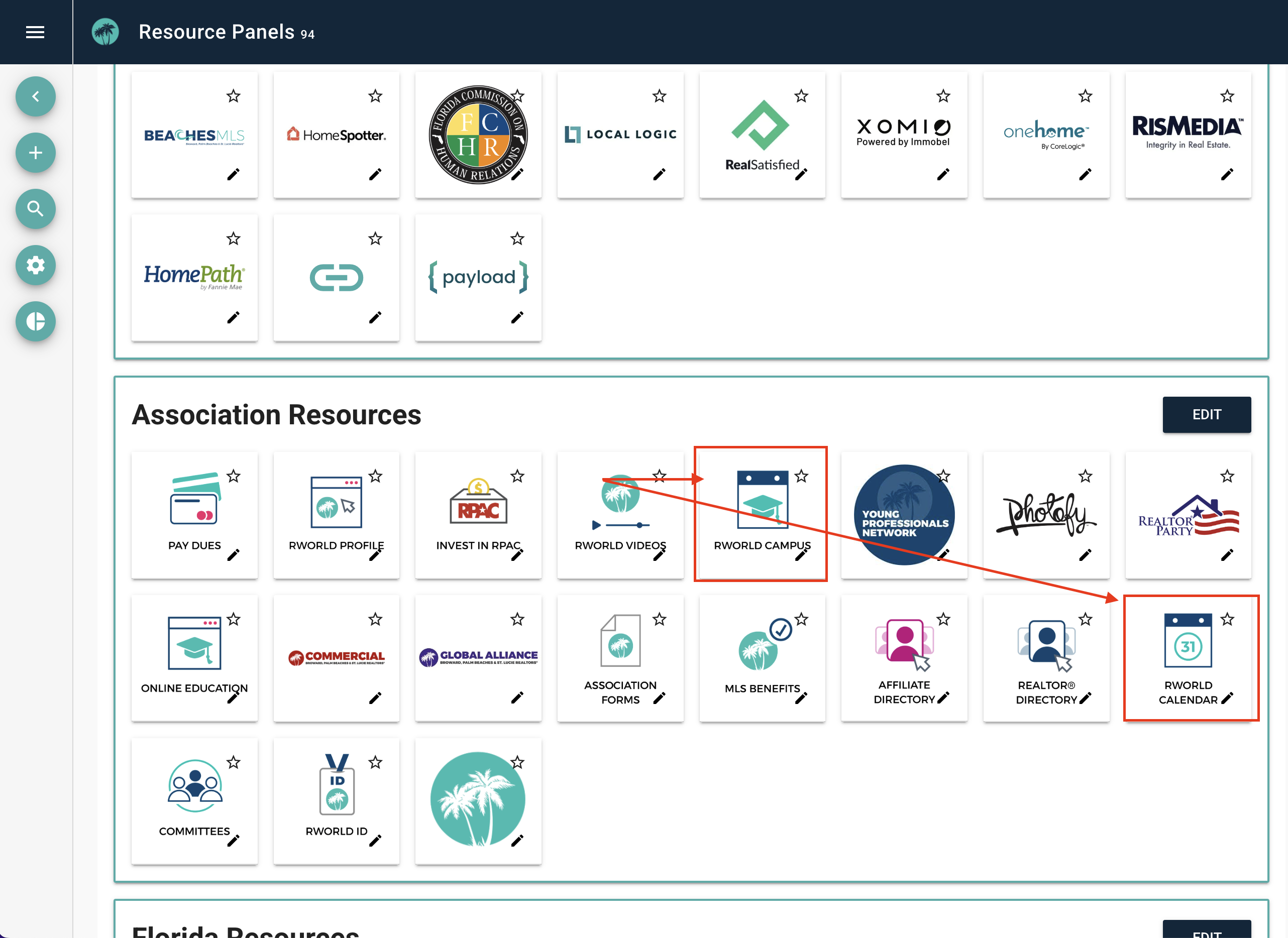This screenshot has width=1288, height=938.
Task: Open the RWorld Videos panel
Action: point(620,515)
